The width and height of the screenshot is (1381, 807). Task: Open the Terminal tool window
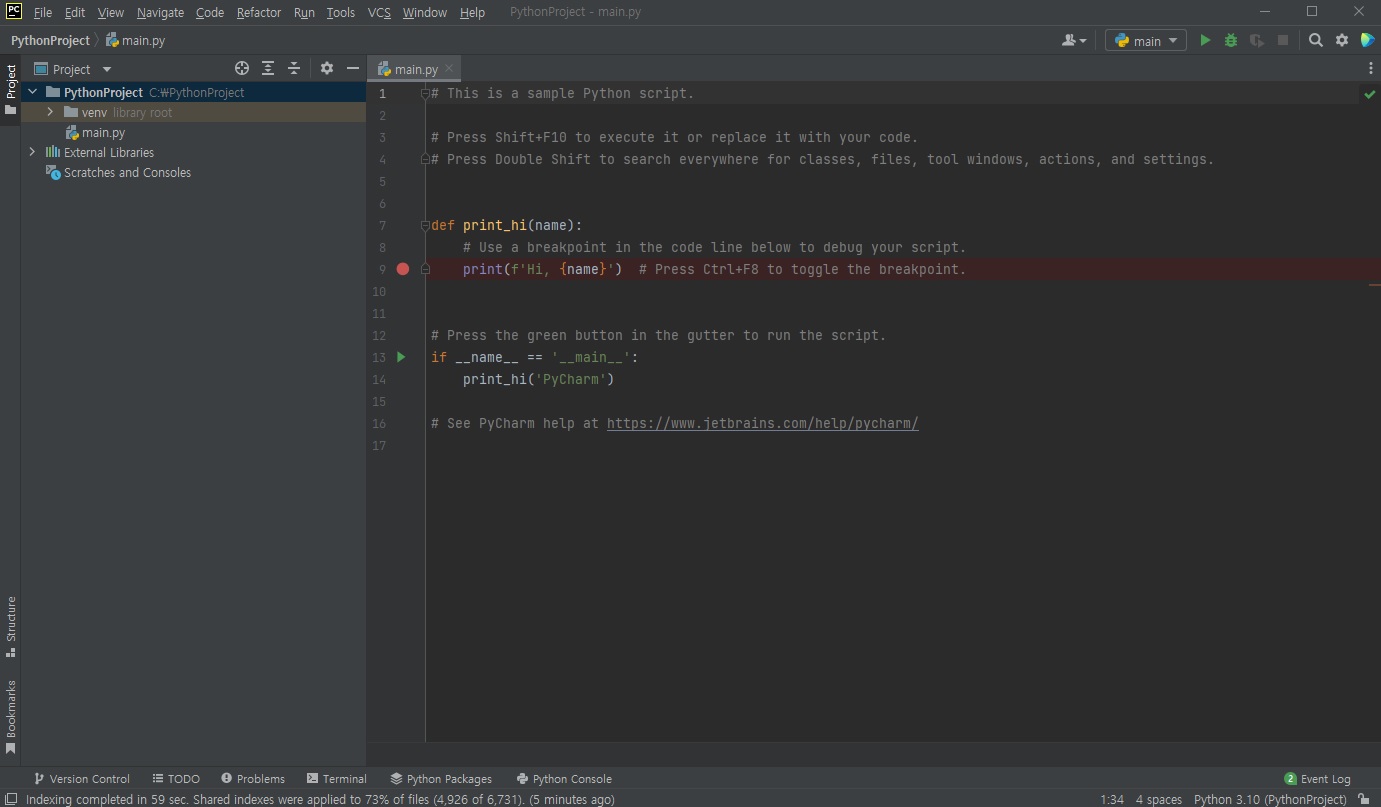[x=337, y=779]
